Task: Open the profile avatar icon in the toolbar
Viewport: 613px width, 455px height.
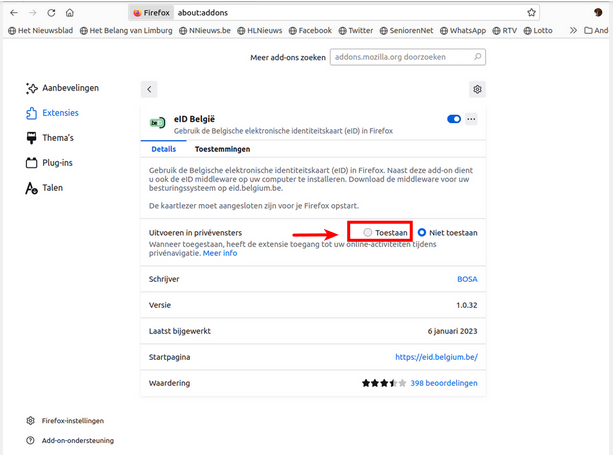Action: coord(598,13)
